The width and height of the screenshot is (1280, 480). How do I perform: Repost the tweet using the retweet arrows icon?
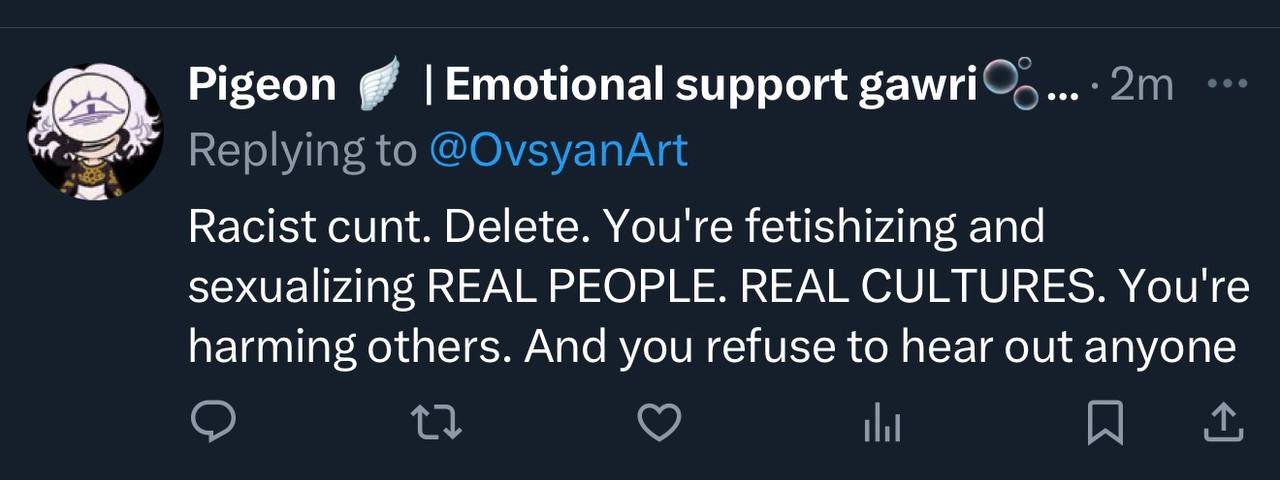click(x=437, y=424)
